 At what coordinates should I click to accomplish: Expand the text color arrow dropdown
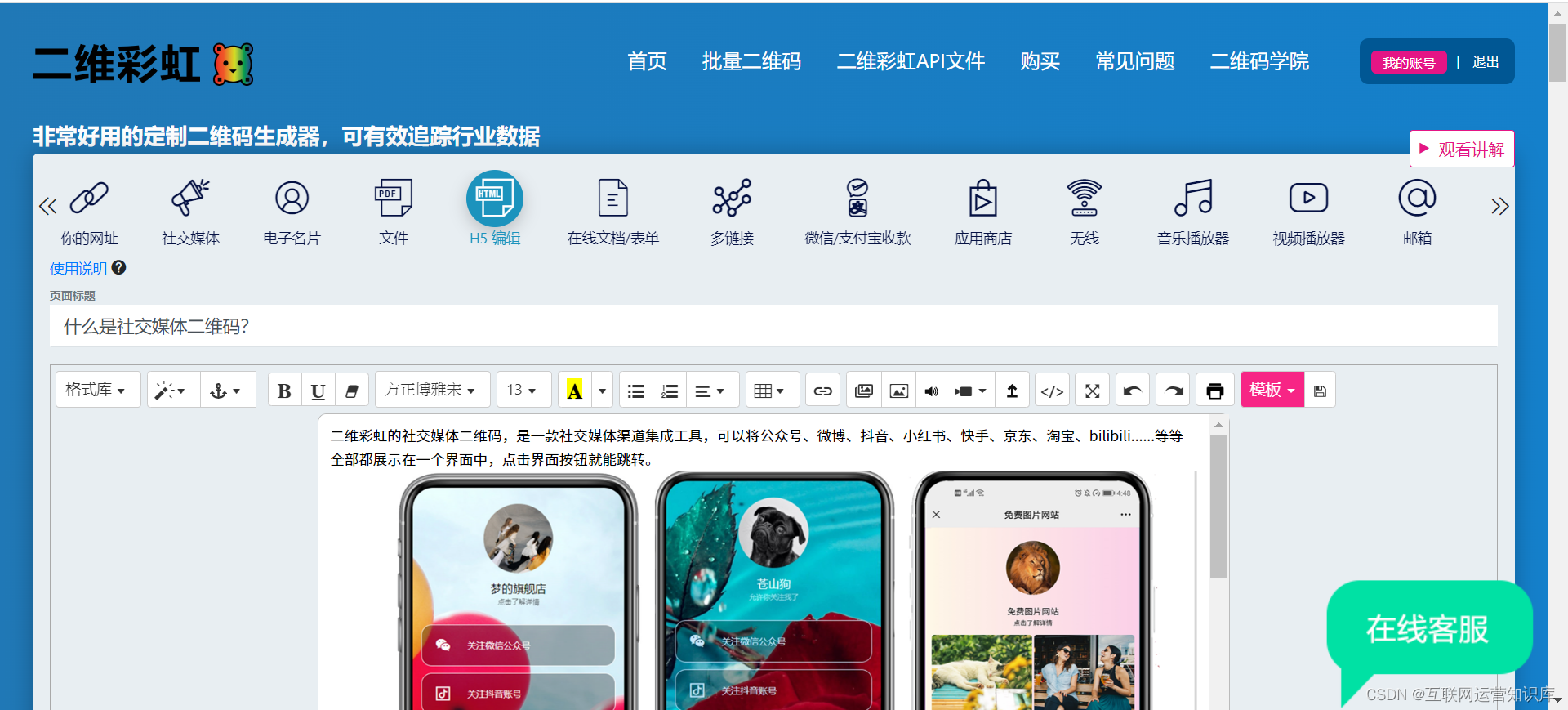(603, 391)
